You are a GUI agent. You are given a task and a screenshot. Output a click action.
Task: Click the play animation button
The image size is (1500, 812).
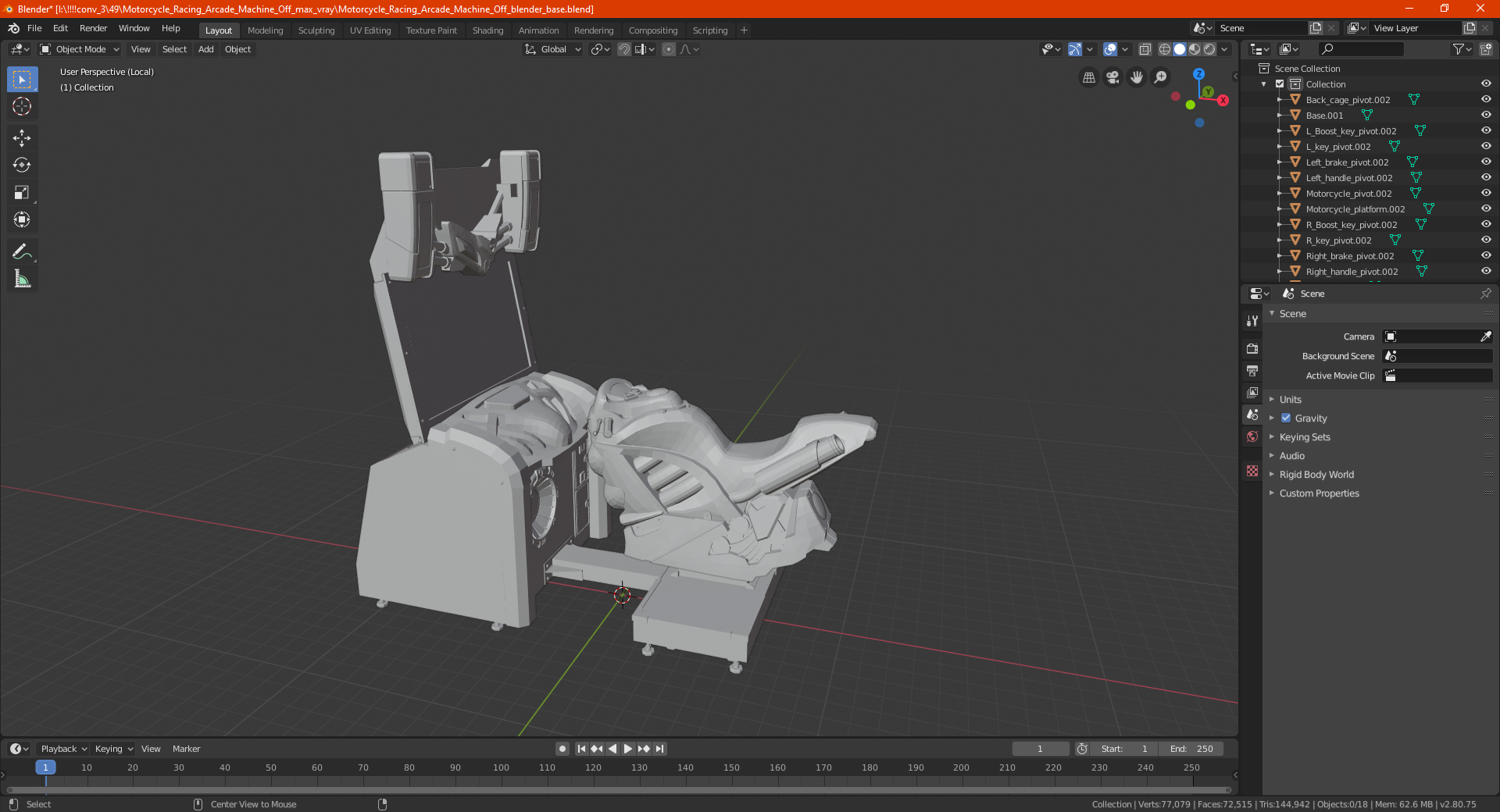627,749
